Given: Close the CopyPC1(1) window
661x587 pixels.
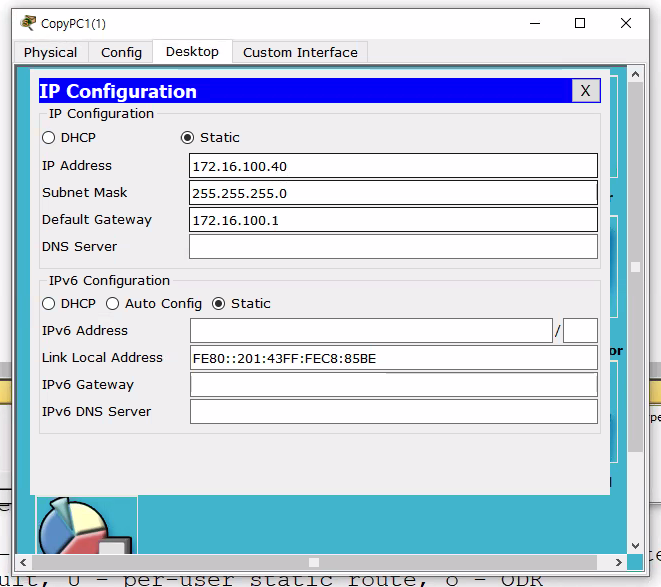Looking at the screenshot, I should 626,23.
